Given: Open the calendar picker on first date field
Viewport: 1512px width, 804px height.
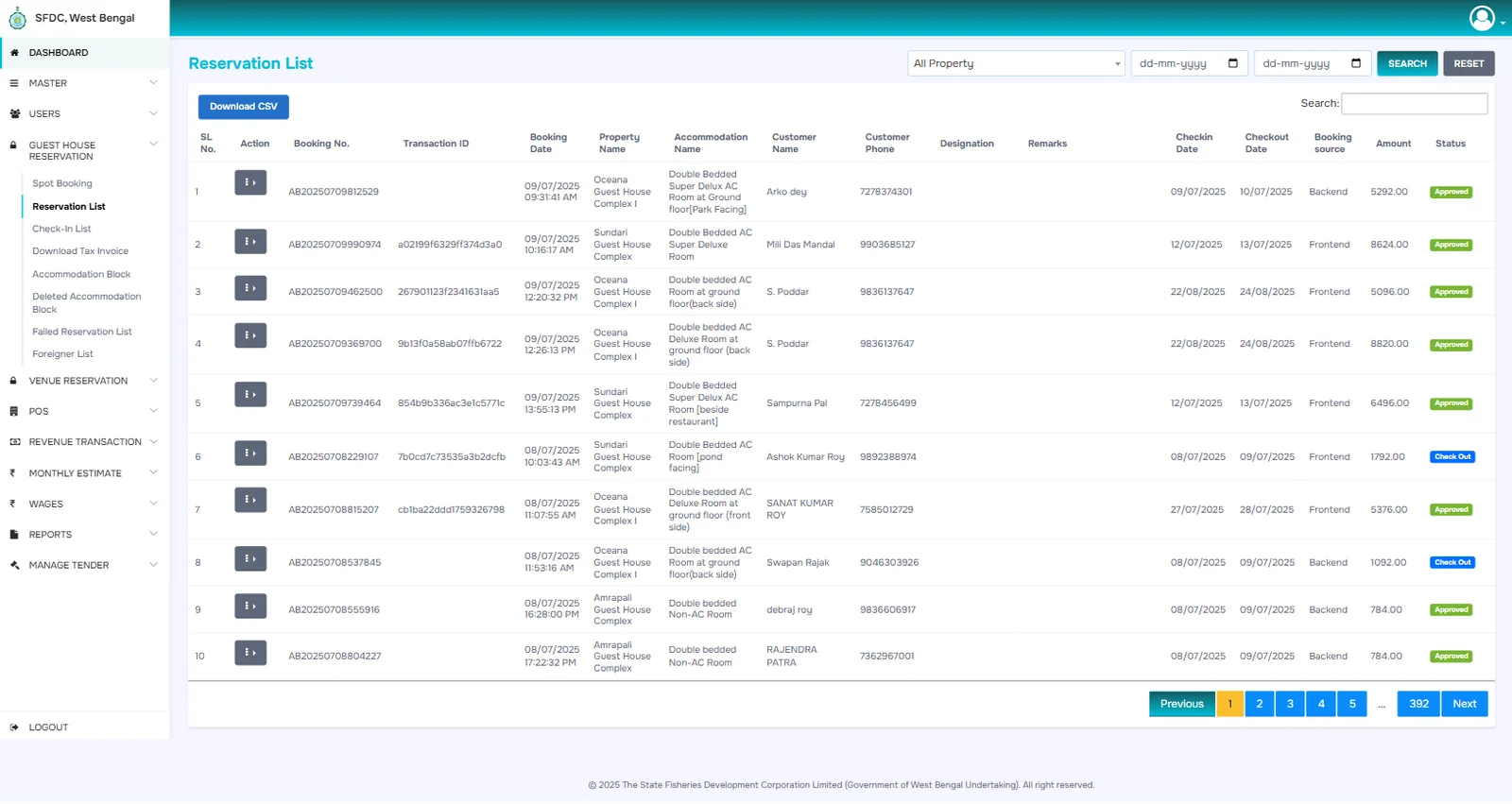Looking at the screenshot, I should tap(1232, 63).
